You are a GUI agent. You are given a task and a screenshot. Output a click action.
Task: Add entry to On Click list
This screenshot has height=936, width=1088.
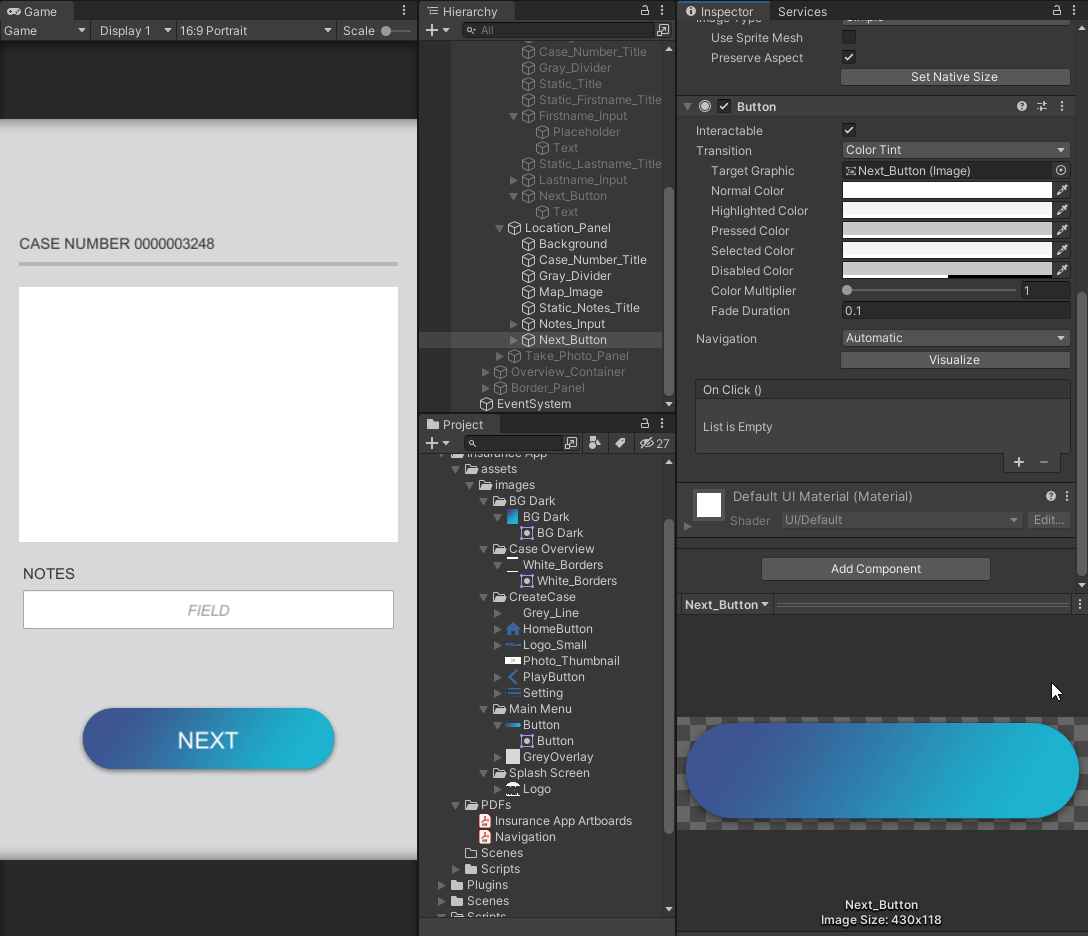[1019, 462]
